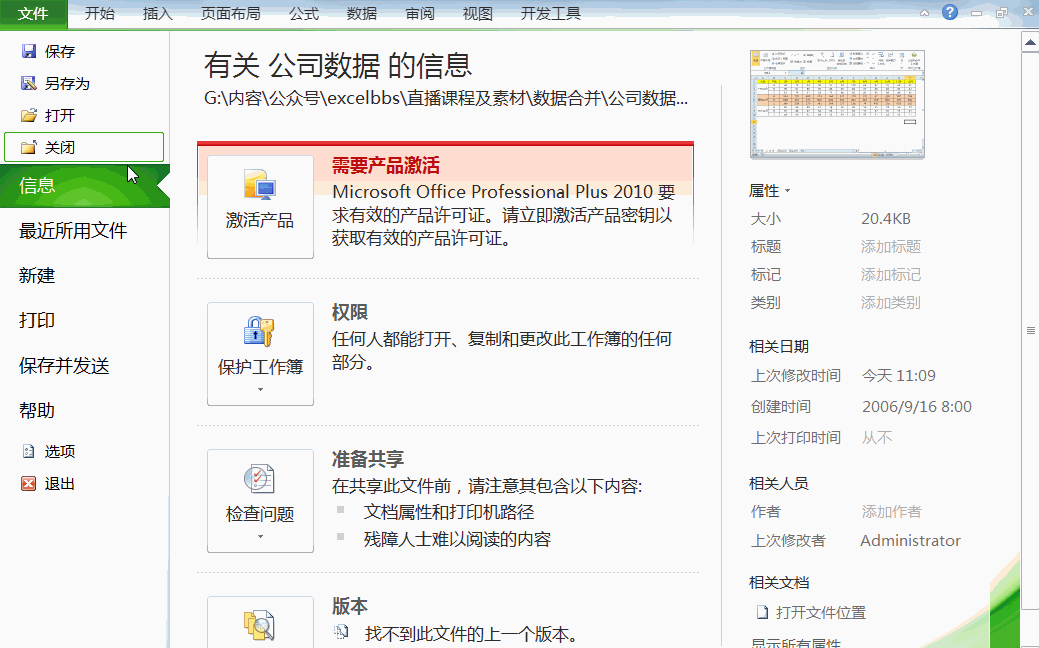Click the 2006/9/16 8:00 creation time
This screenshot has width=1039, height=648.
pos(917,407)
